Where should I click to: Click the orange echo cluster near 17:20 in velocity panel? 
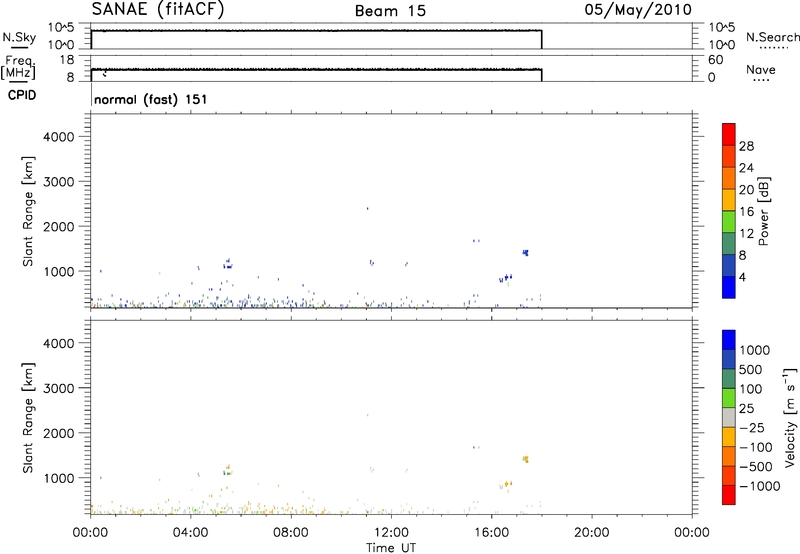pos(526,459)
